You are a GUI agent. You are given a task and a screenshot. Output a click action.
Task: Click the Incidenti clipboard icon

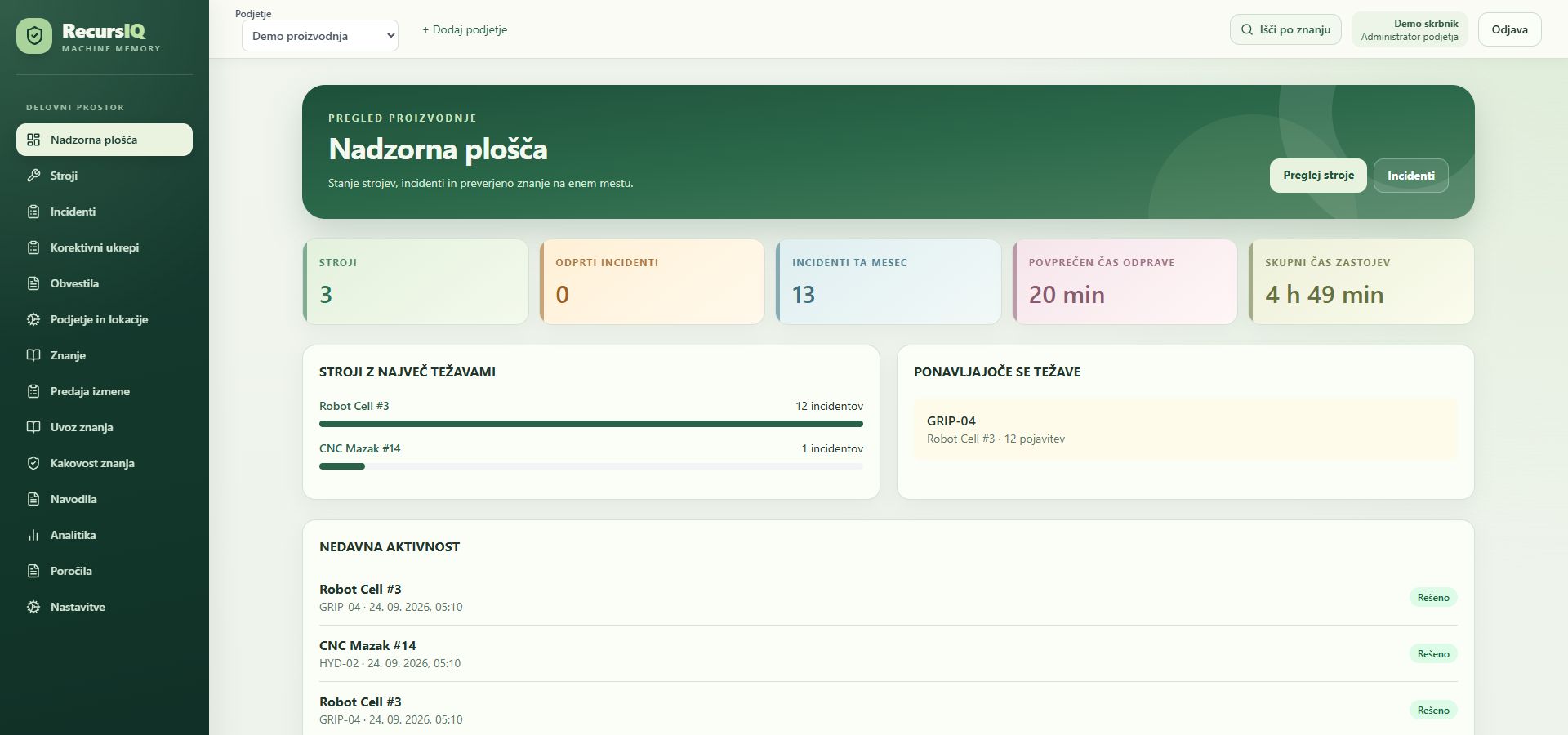(x=33, y=212)
